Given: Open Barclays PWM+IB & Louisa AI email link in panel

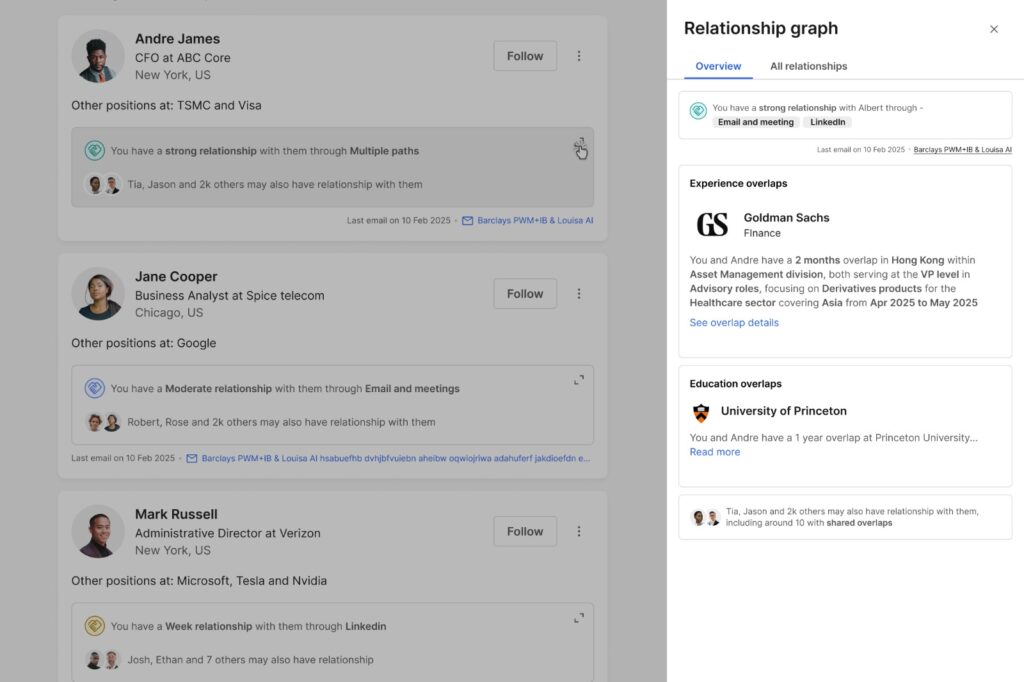Looking at the screenshot, I should [x=962, y=149].
